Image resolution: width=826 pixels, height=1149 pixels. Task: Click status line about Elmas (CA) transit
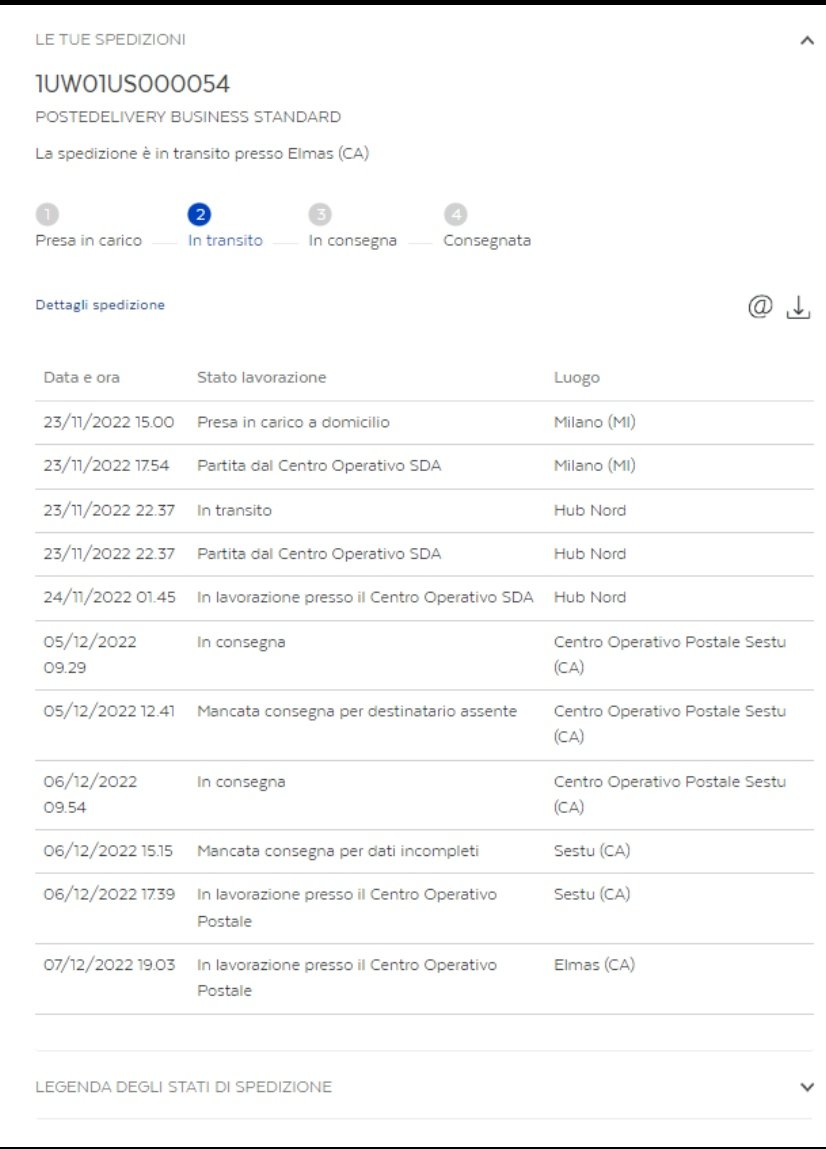pos(202,154)
